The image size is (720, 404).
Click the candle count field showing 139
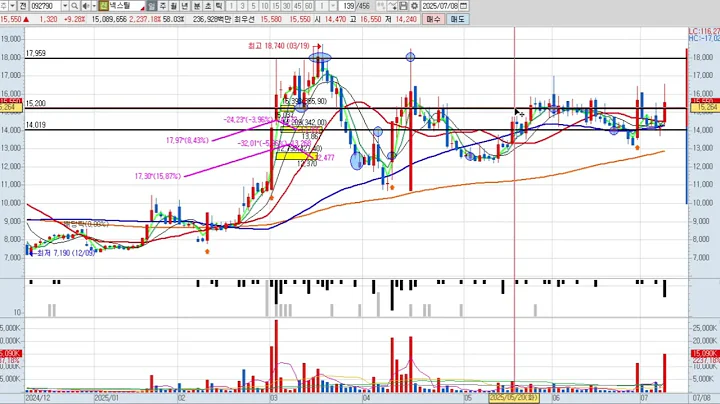[x=349, y=6]
